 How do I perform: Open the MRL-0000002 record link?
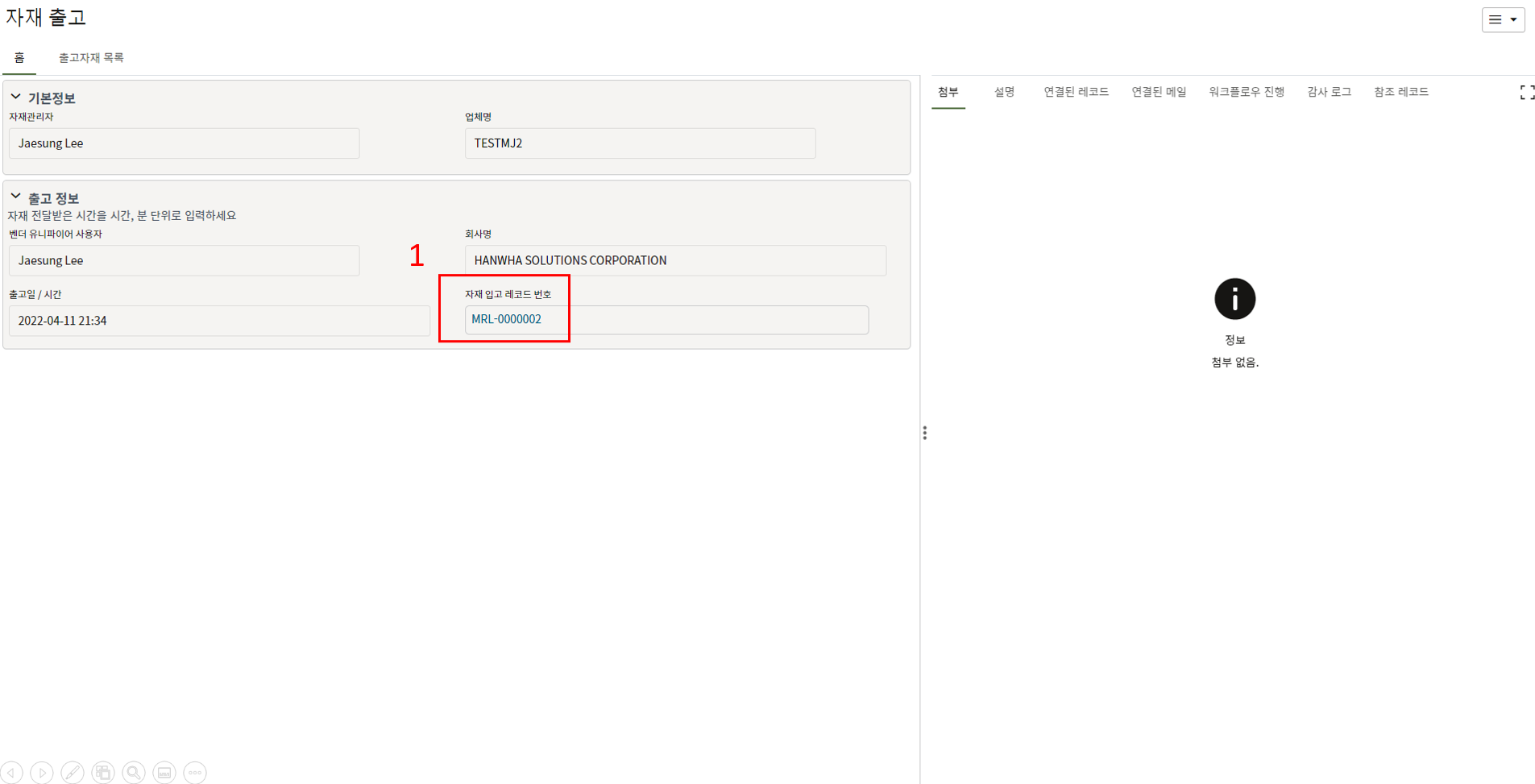pyautogui.click(x=506, y=319)
